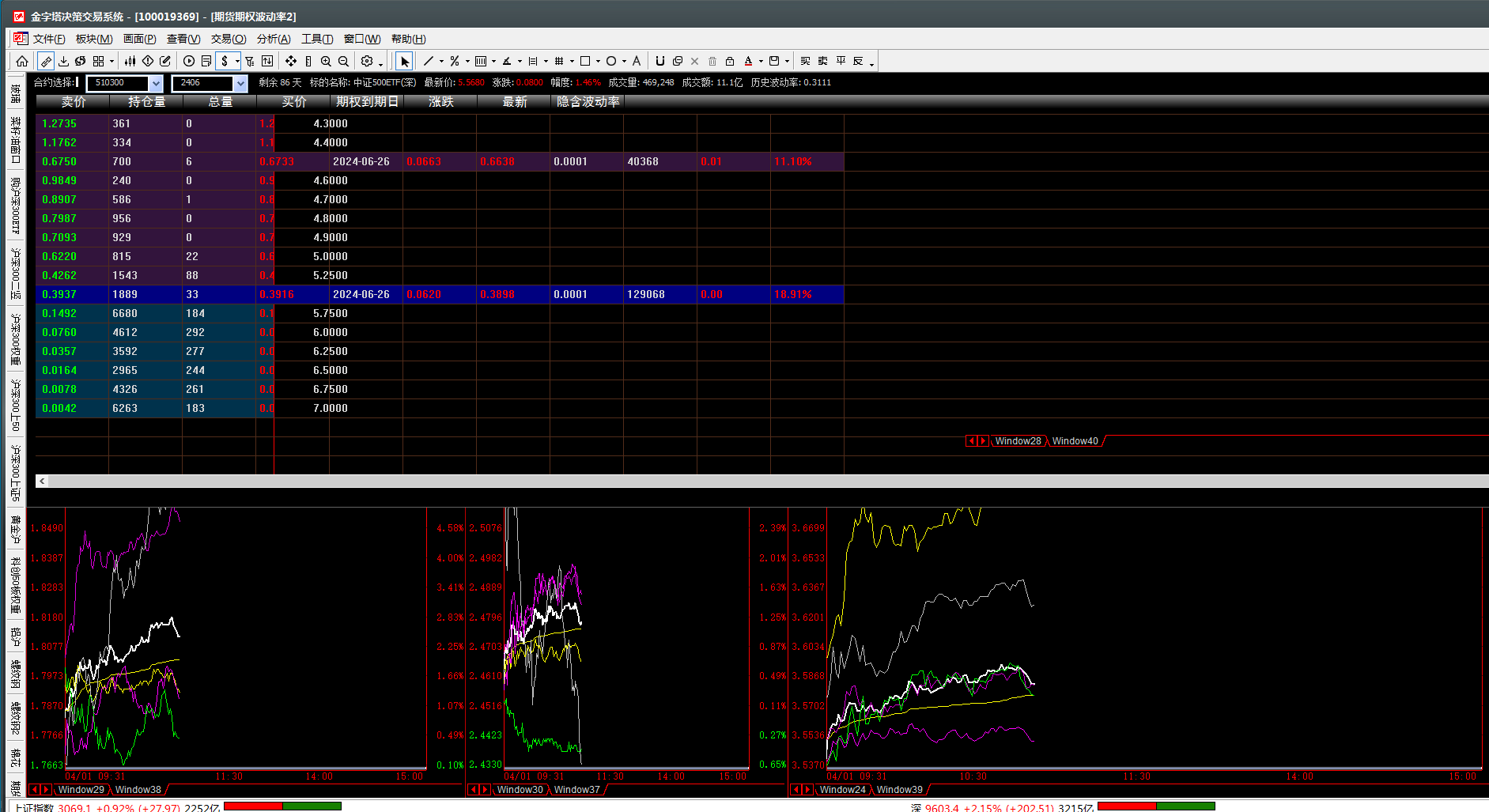Click the circular play button icon
The height and width of the screenshot is (812, 1489).
click(189, 61)
